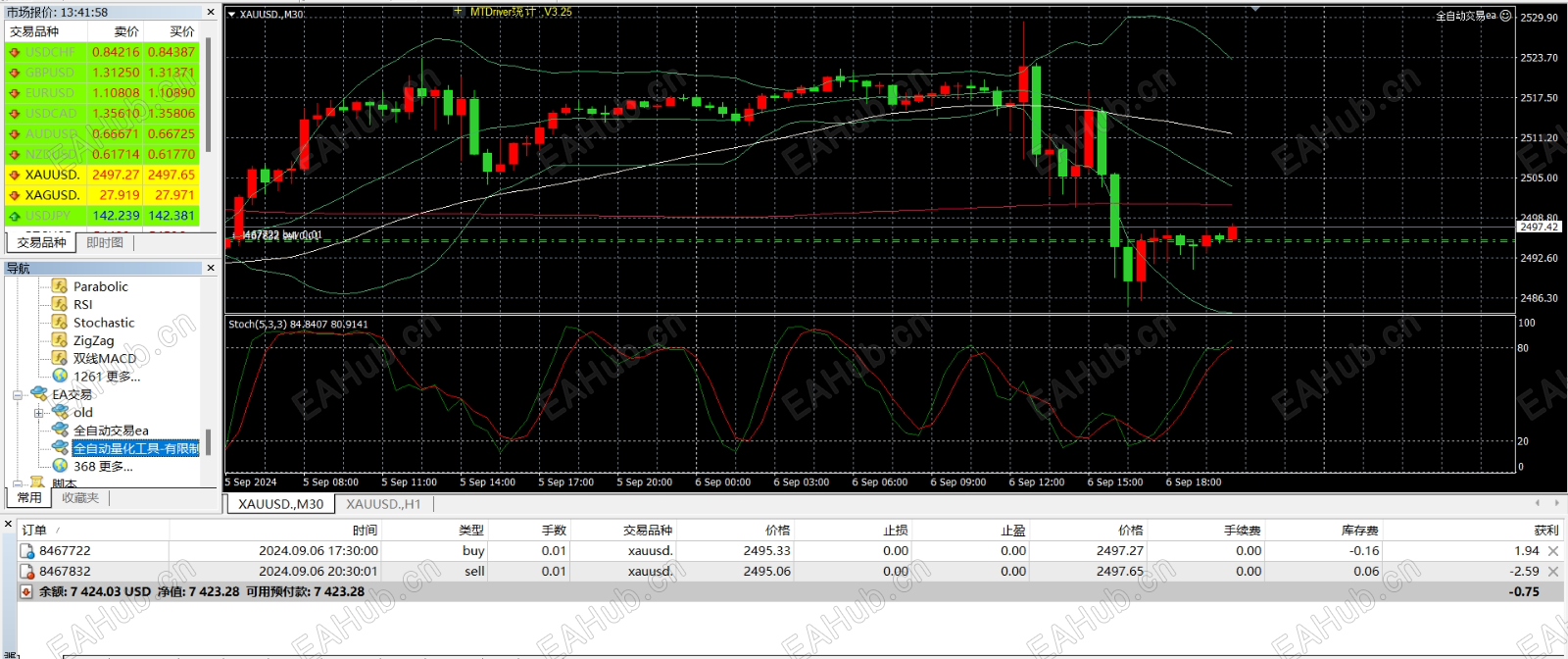The width and height of the screenshot is (1568, 659).
Task: Close the 市场报价 panel
Action: pyautogui.click(x=211, y=12)
